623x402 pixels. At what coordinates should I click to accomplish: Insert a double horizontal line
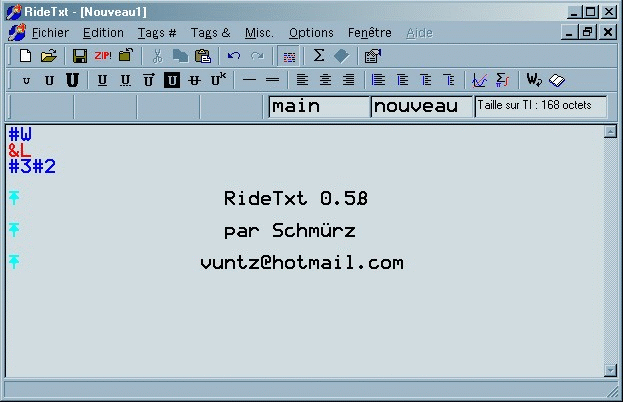click(272, 80)
